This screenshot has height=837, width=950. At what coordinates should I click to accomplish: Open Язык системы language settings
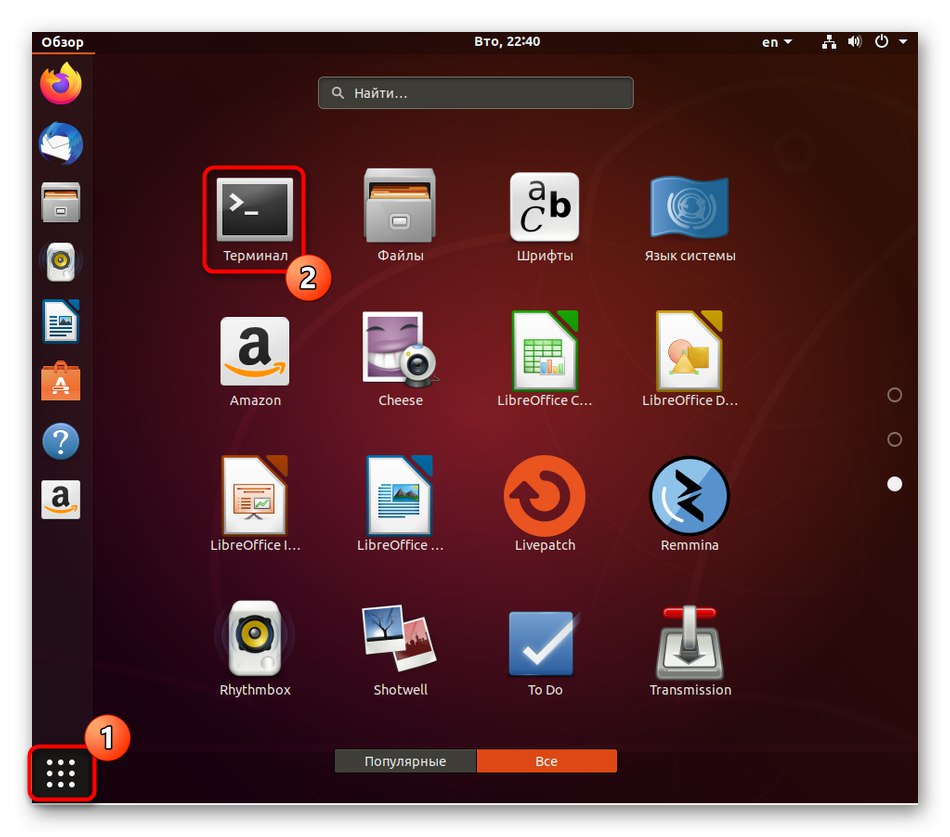coord(689,218)
